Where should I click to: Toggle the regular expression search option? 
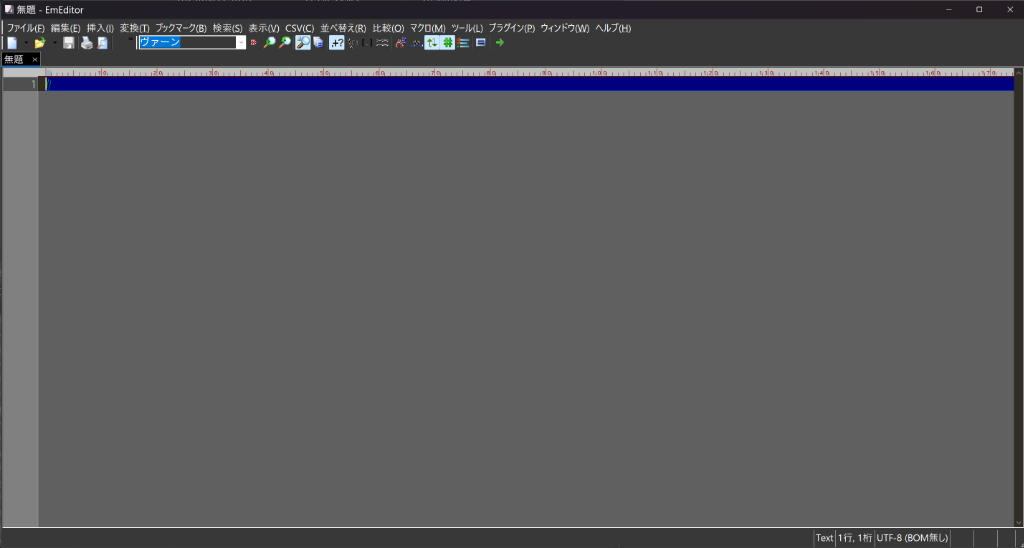pyautogui.click(x=337, y=43)
